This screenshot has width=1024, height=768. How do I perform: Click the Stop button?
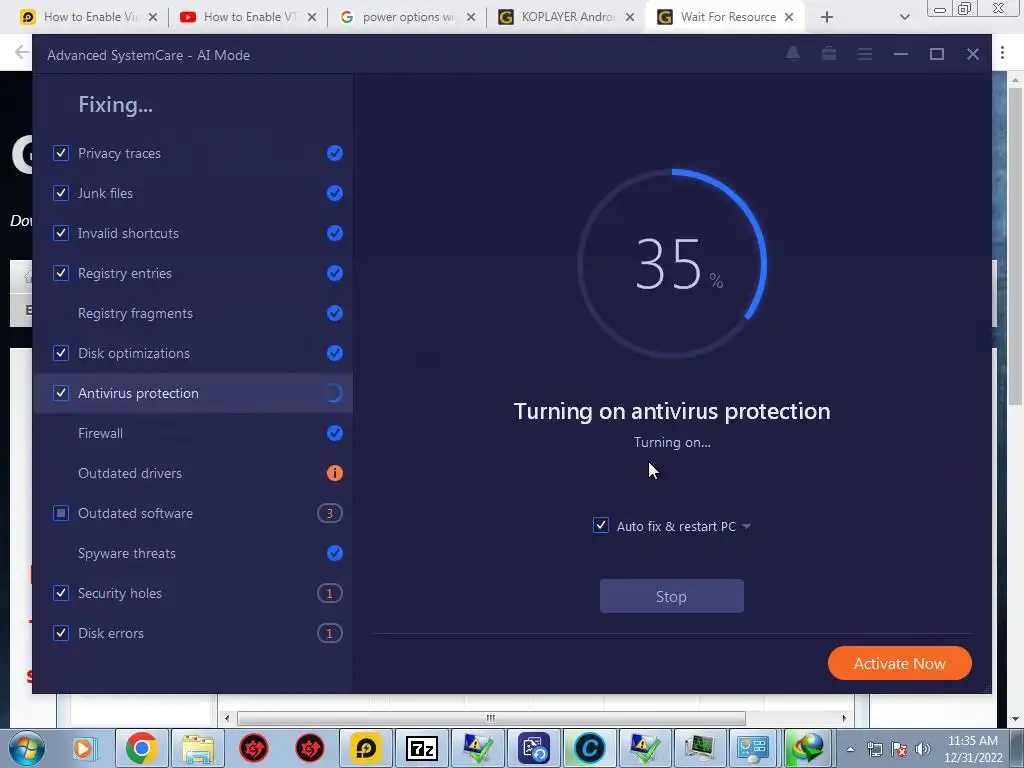click(671, 596)
